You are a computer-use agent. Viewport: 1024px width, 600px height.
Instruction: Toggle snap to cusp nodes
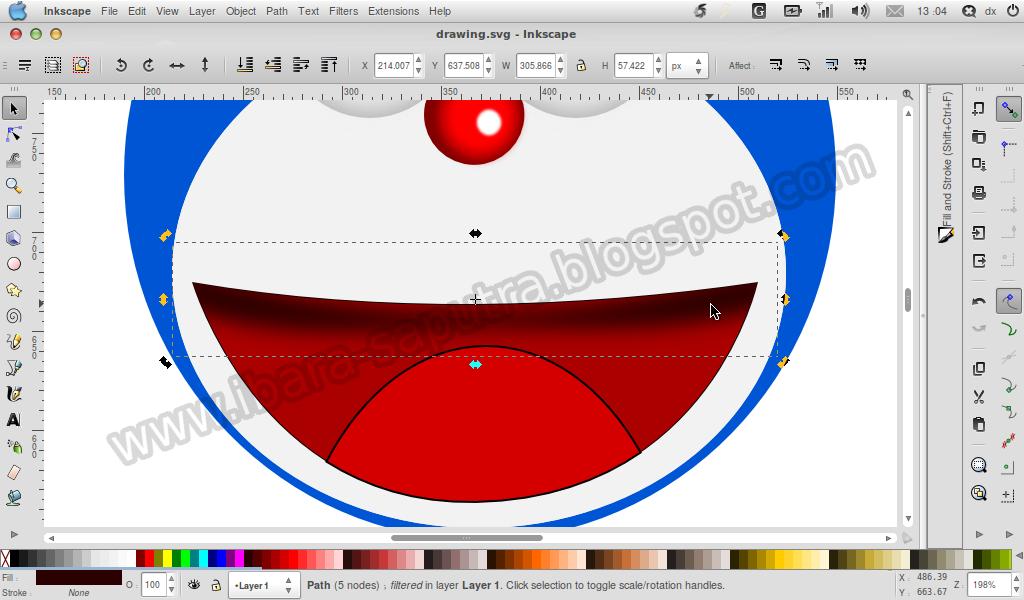[1009, 385]
